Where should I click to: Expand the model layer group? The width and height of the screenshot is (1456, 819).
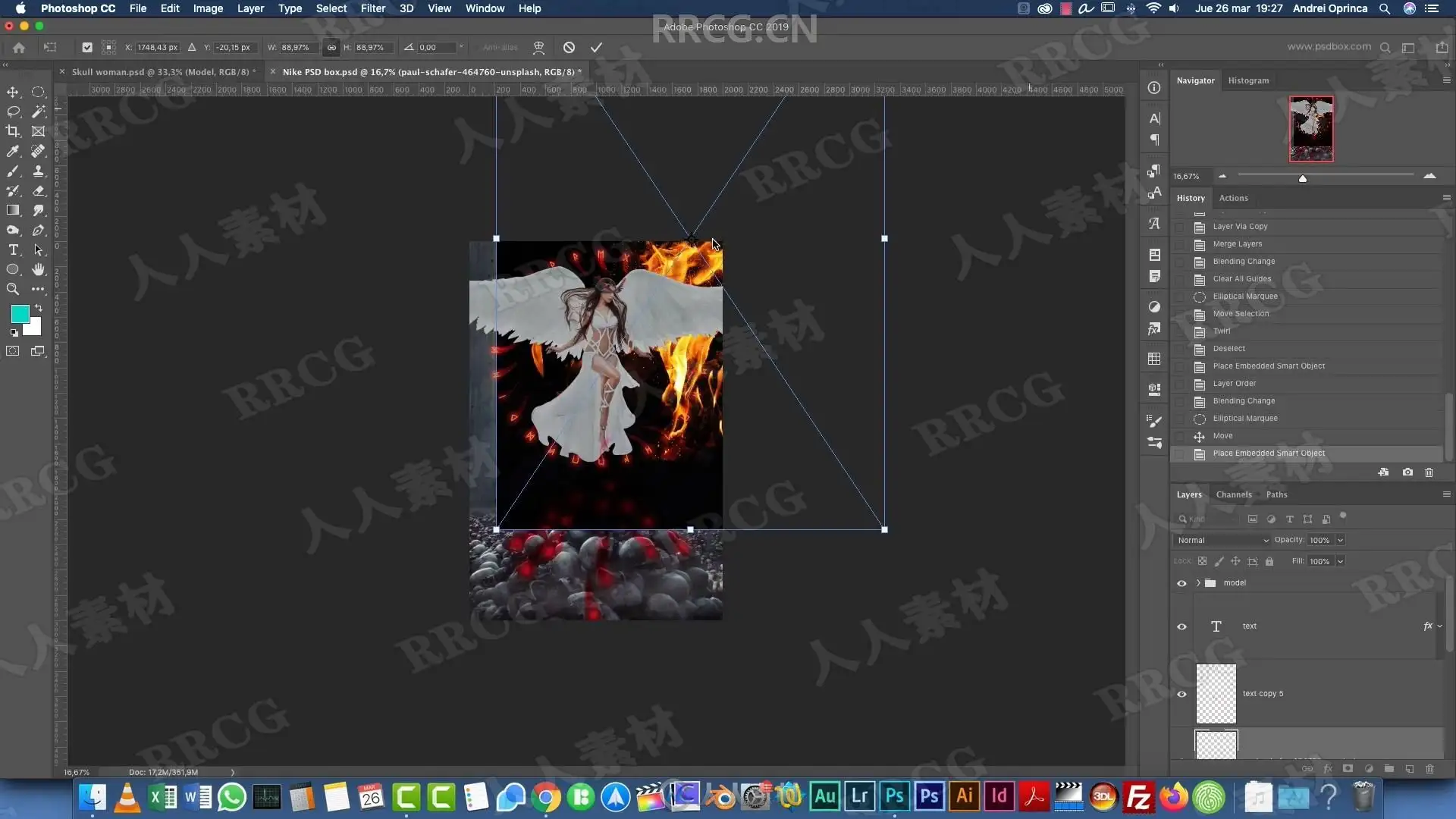(1198, 583)
